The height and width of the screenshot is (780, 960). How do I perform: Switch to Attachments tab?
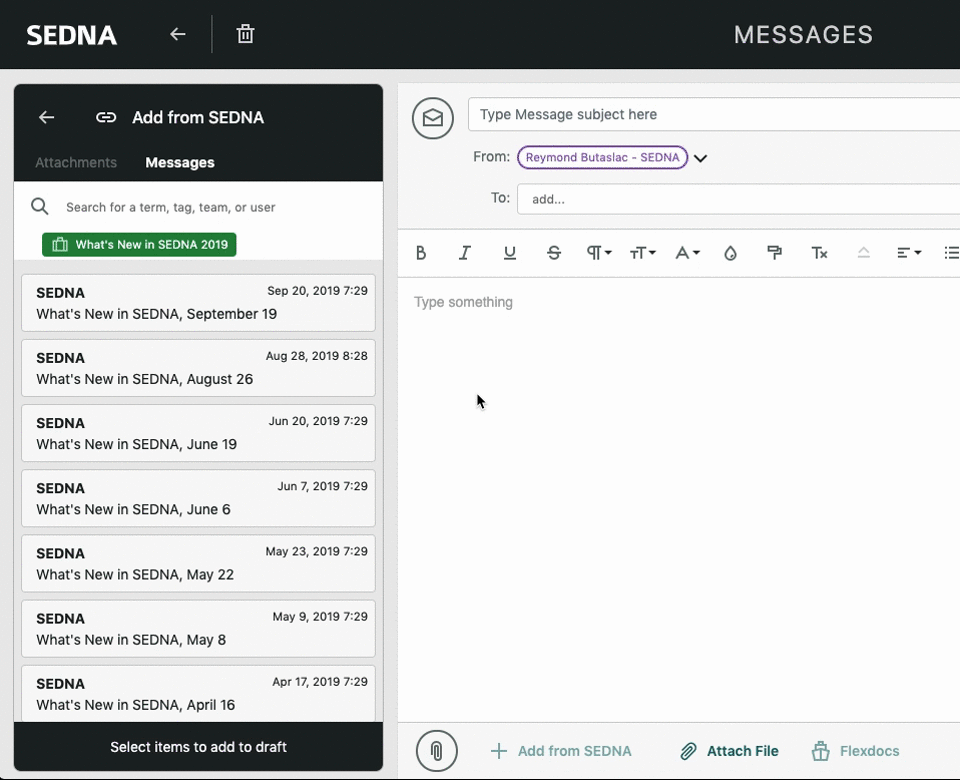pos(76,162)
